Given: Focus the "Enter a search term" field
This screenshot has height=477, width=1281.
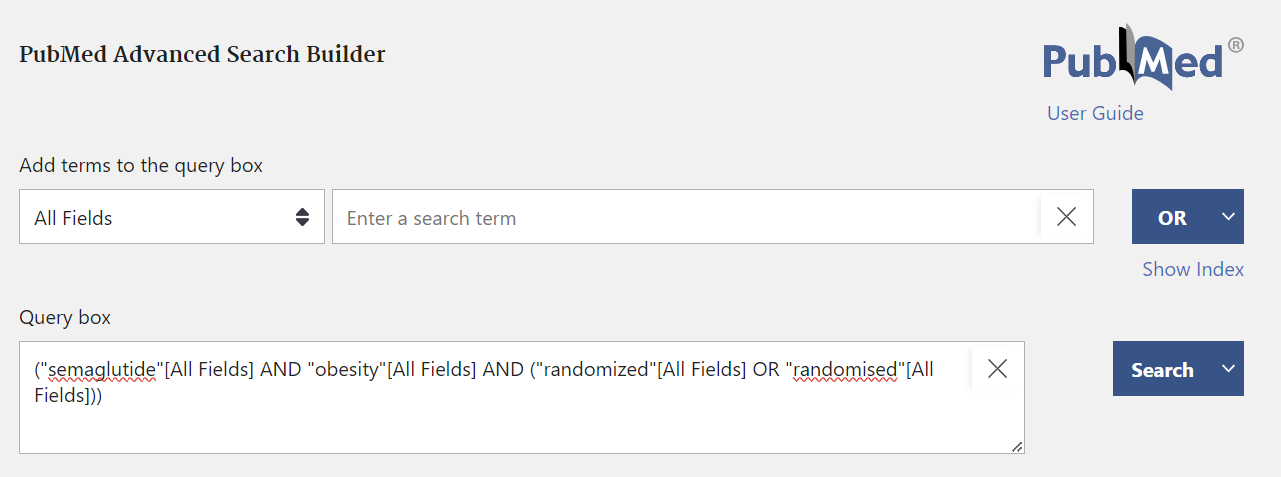Looking at the screenshot, I should pos(686,217).
